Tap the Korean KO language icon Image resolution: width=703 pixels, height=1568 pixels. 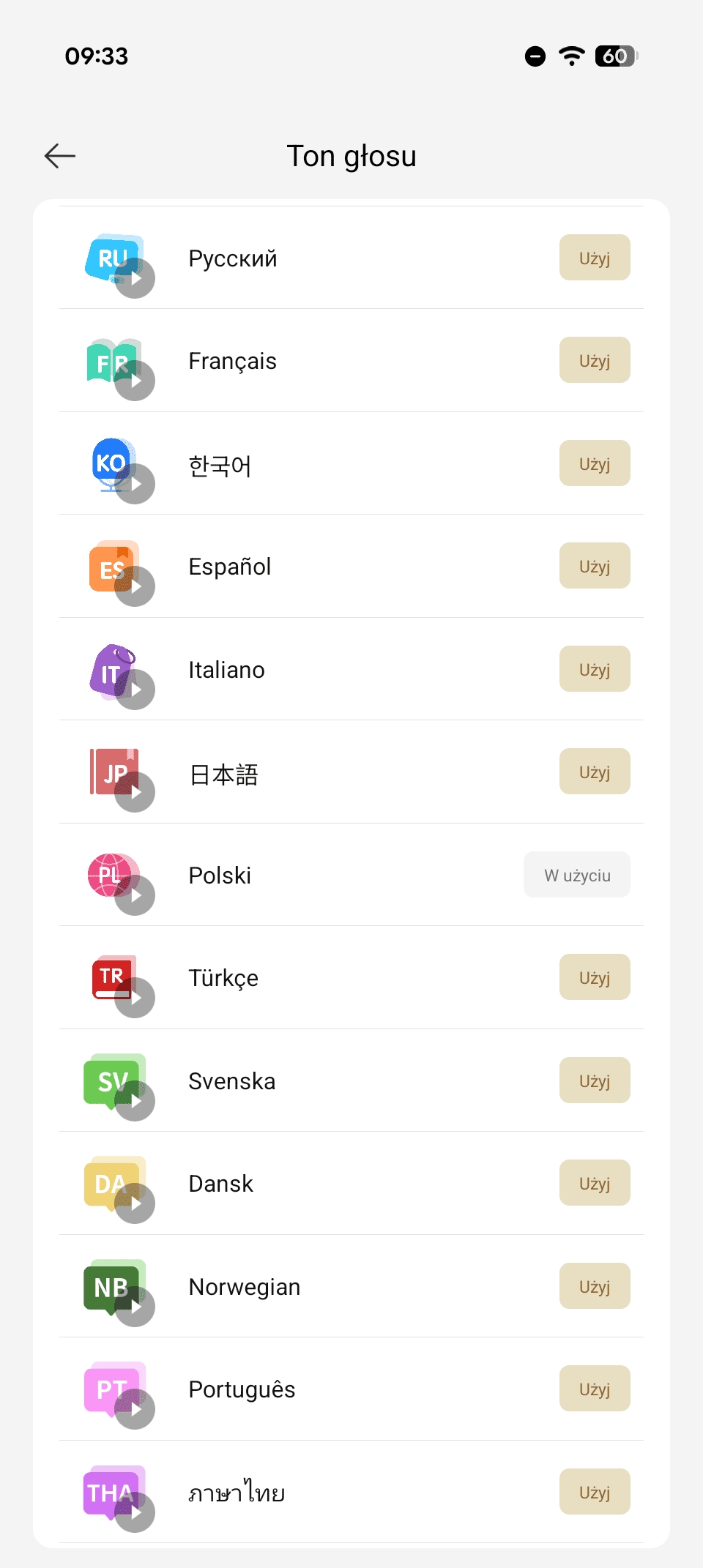point(111,463)
